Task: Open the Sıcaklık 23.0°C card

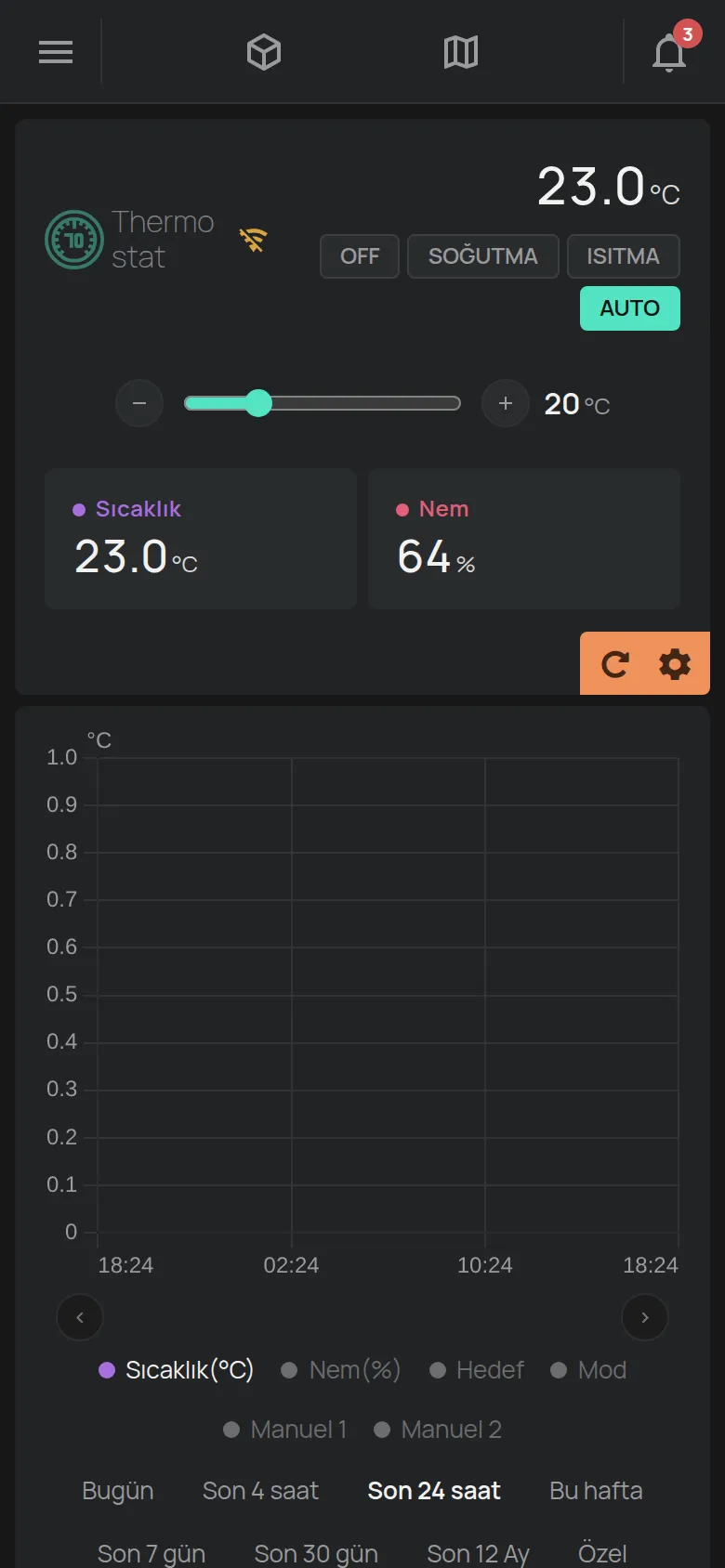Action: (x=201, y=539)
